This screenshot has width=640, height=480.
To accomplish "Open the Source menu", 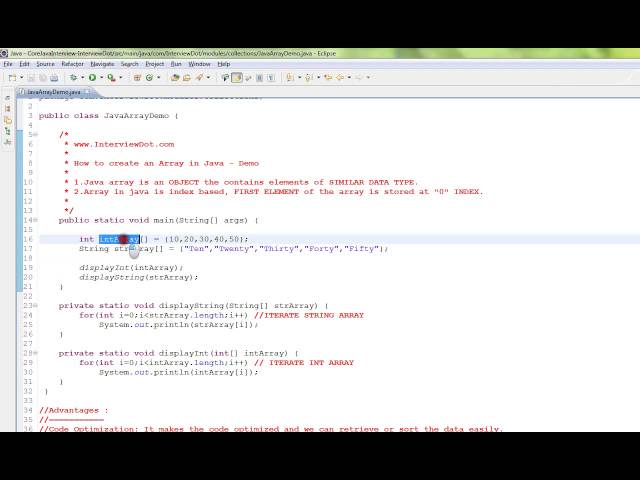I will pos(45,64).
